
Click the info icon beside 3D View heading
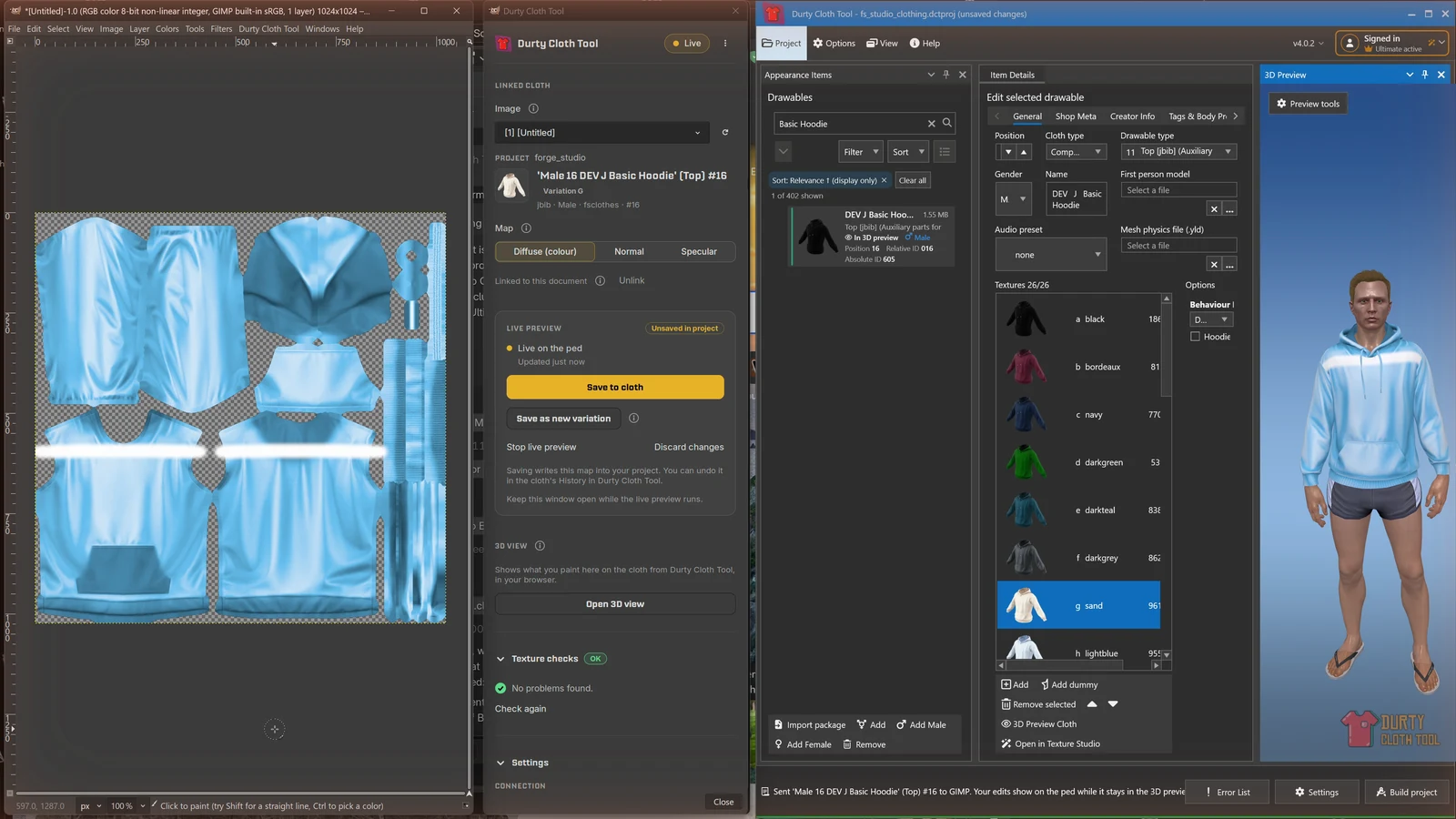click(x=540, y=546)
